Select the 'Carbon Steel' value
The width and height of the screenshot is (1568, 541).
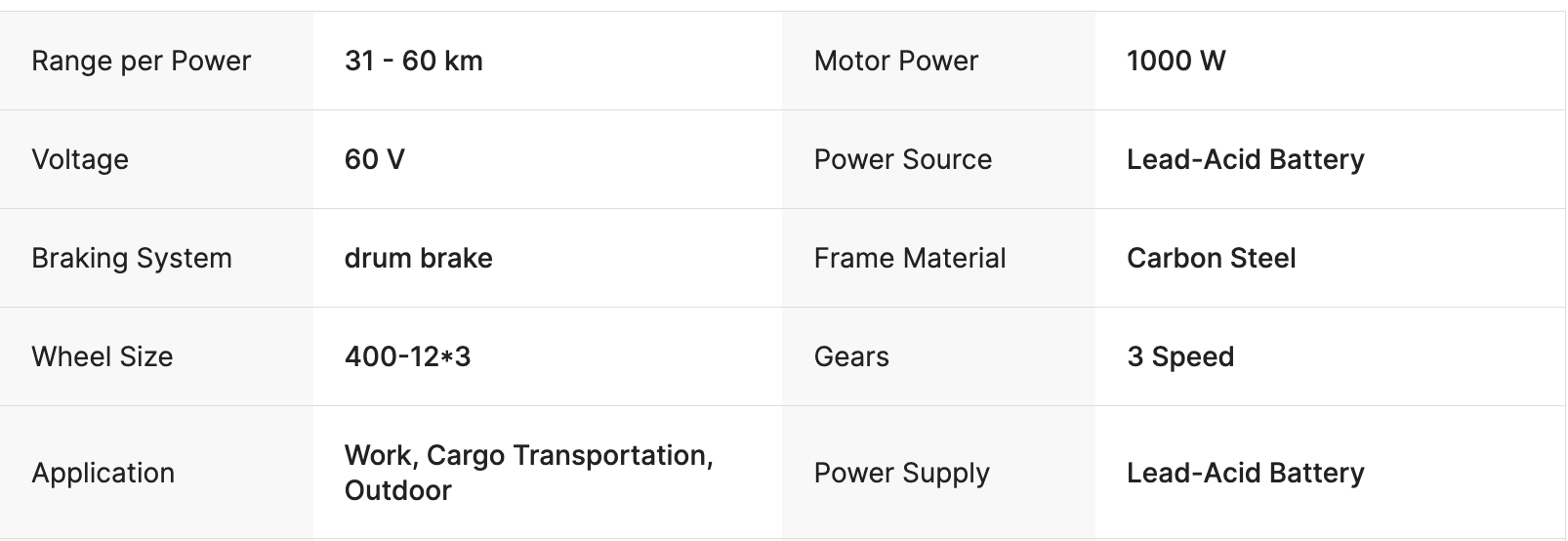(x=1211, y=258)
